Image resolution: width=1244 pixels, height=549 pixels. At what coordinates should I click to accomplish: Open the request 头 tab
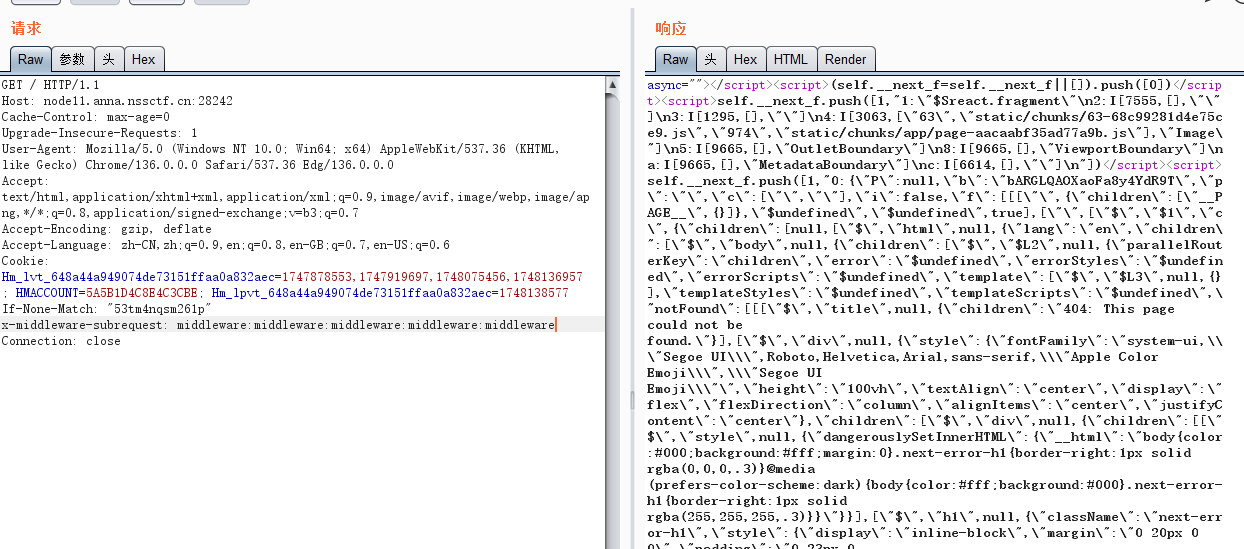109,59
